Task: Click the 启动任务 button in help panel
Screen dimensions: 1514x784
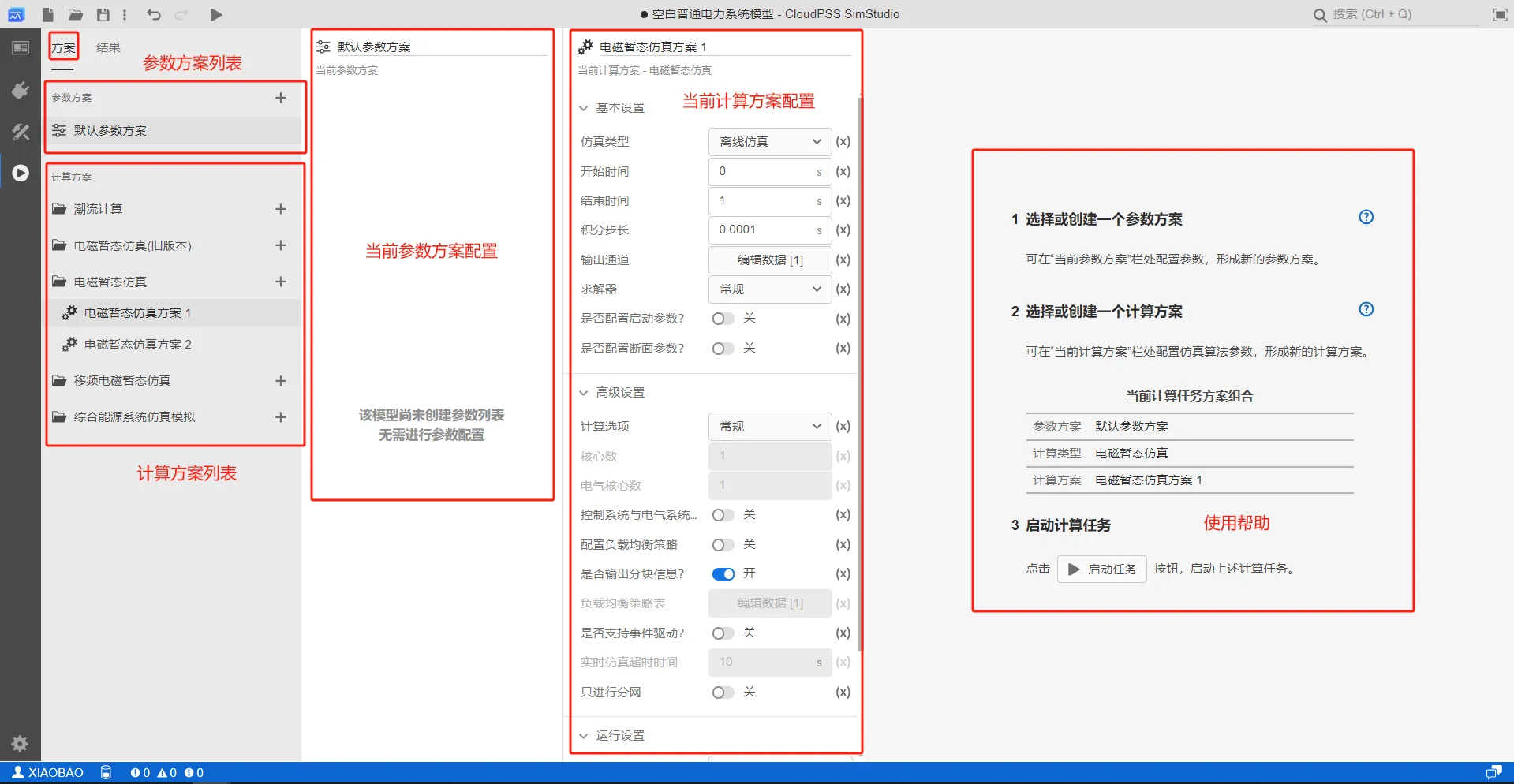Action: coord(1102,569)
